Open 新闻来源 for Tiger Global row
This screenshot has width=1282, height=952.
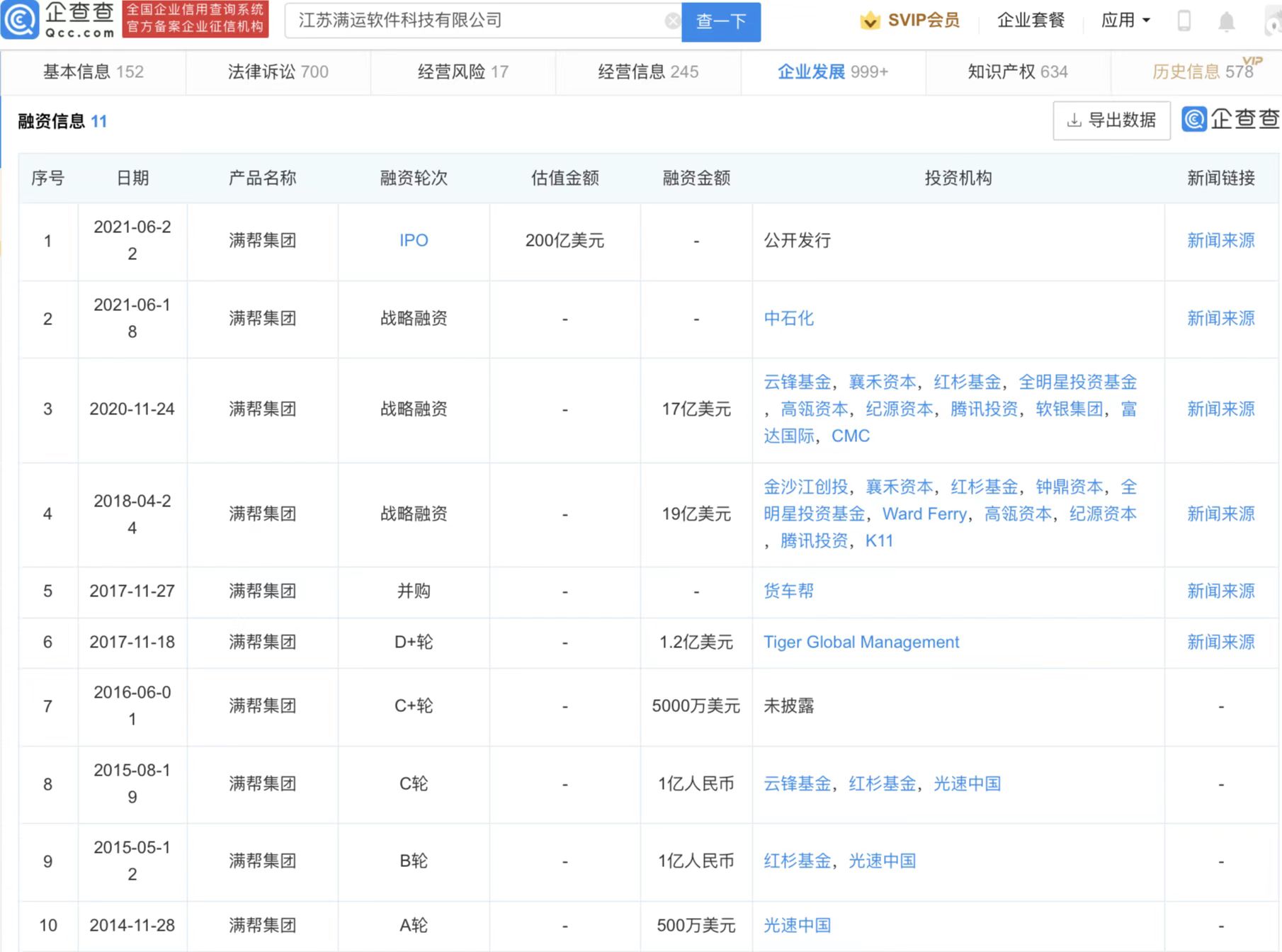point(1221,642)
